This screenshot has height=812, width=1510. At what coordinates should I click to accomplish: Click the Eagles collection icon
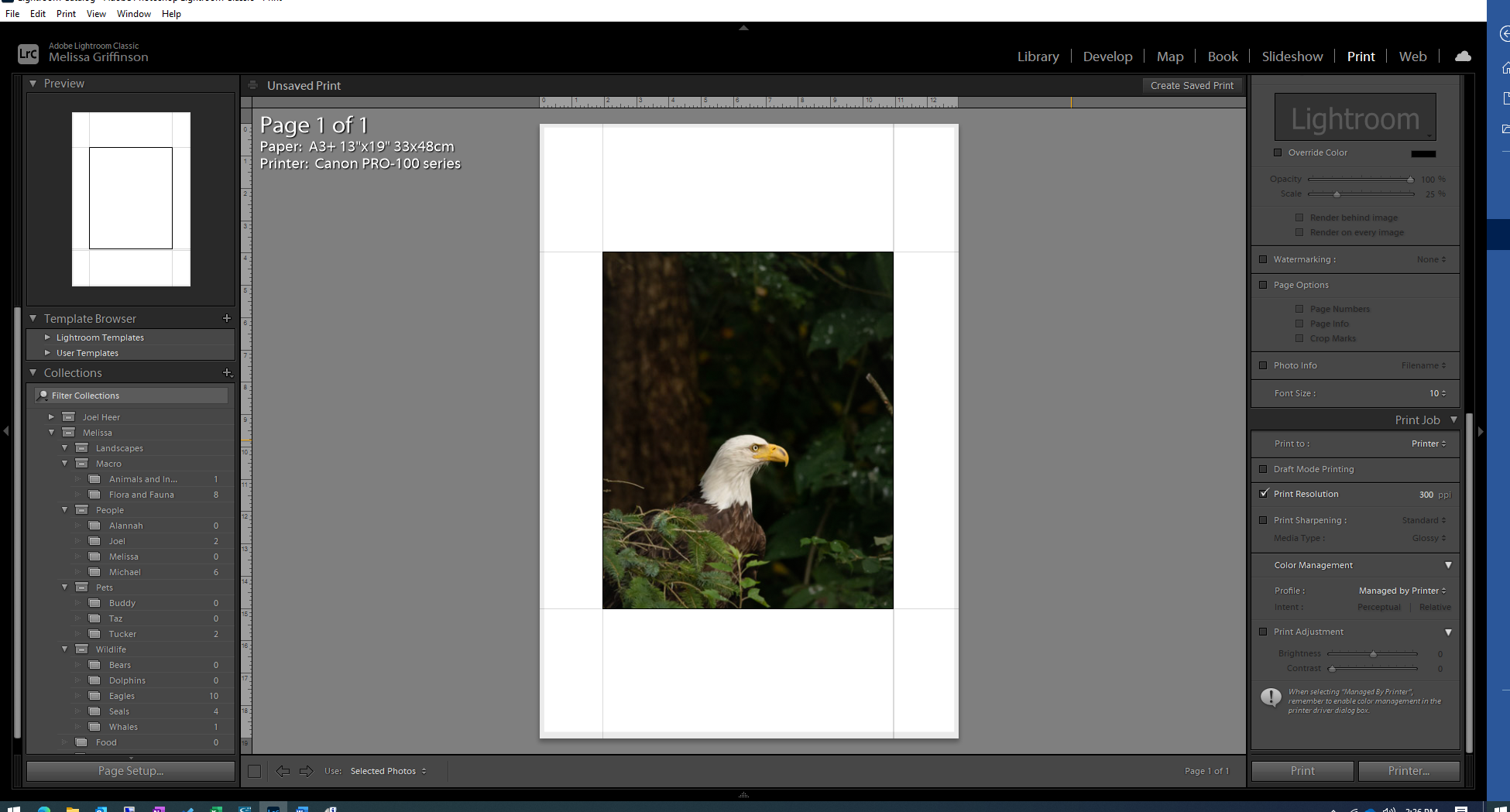click(94, 696)
